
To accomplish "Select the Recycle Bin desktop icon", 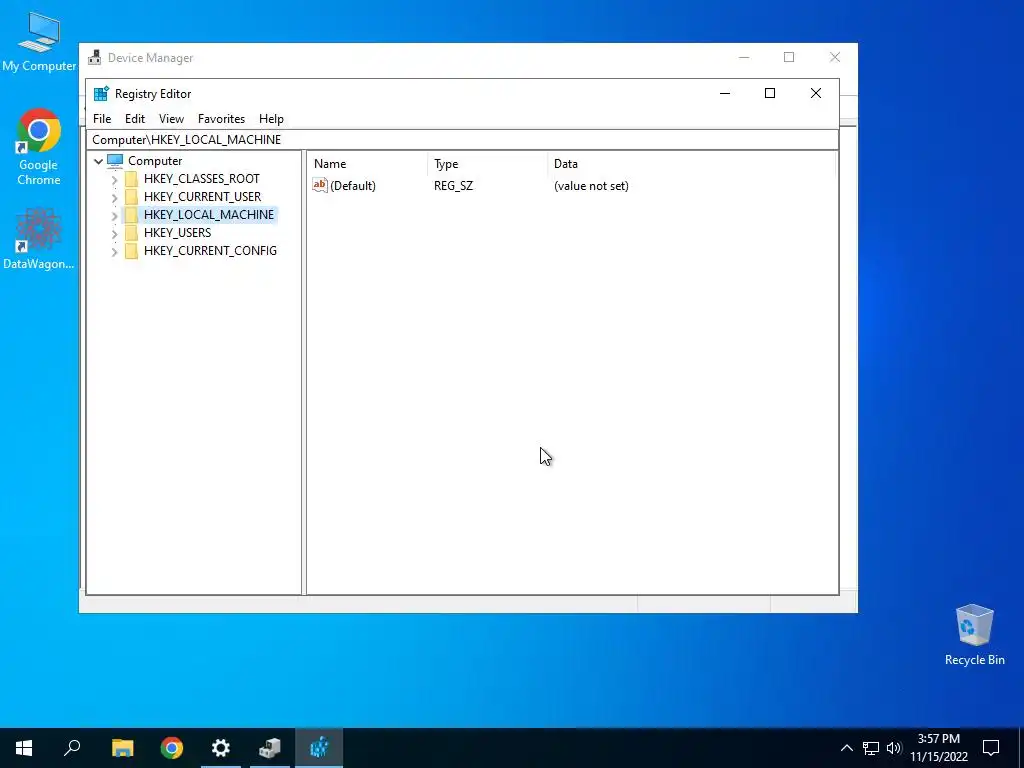I will (x=974, y=634).
